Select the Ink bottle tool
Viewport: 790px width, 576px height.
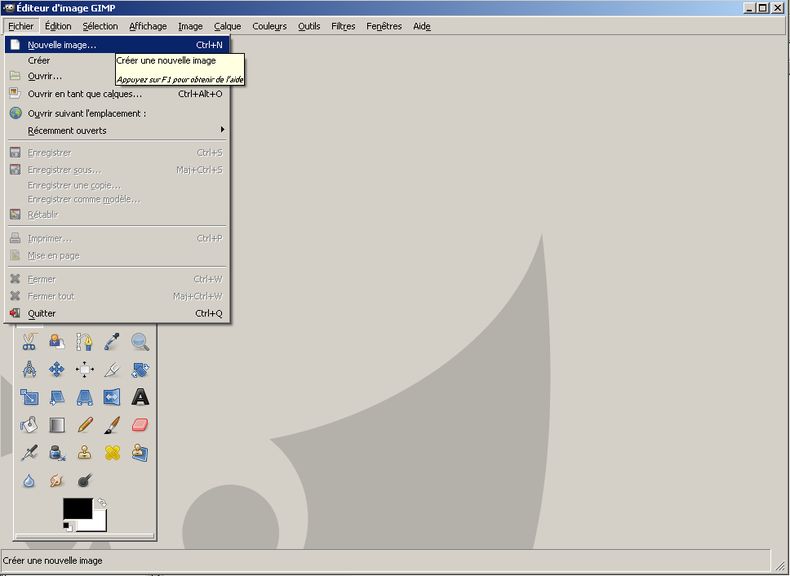57,453
